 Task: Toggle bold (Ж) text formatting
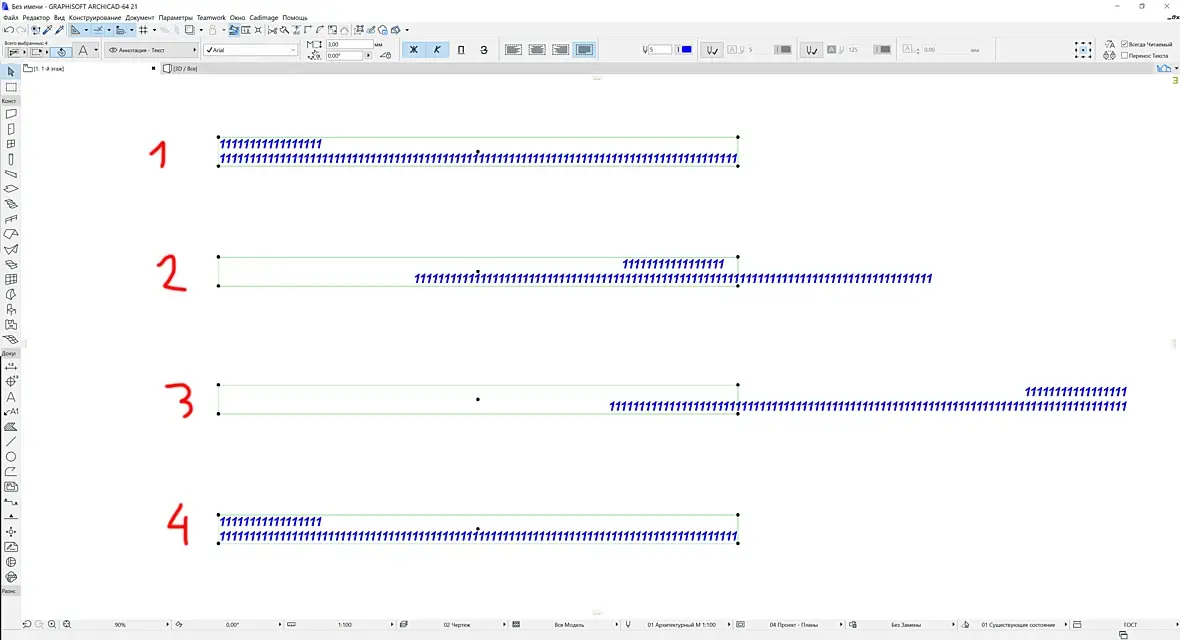(413, 50)
